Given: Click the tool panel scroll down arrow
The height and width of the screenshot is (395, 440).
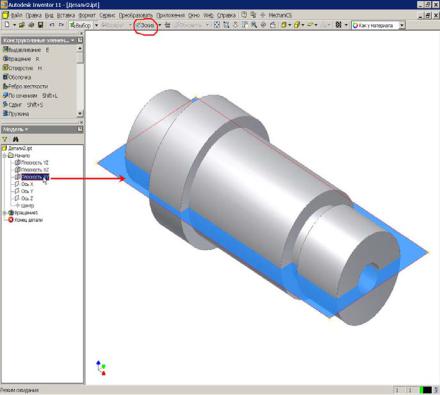Looking at the screenshot, I should pyautogui.click(x=80, y=114).
